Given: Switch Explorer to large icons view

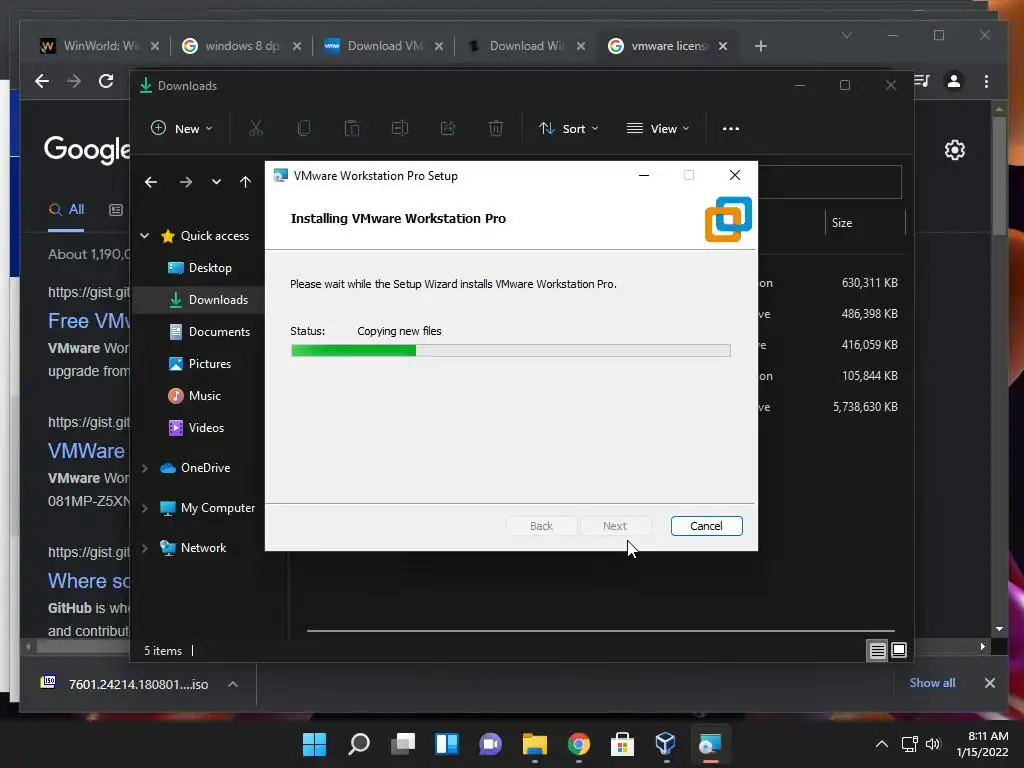Looking at the screenshot, I should pos(899,650).
